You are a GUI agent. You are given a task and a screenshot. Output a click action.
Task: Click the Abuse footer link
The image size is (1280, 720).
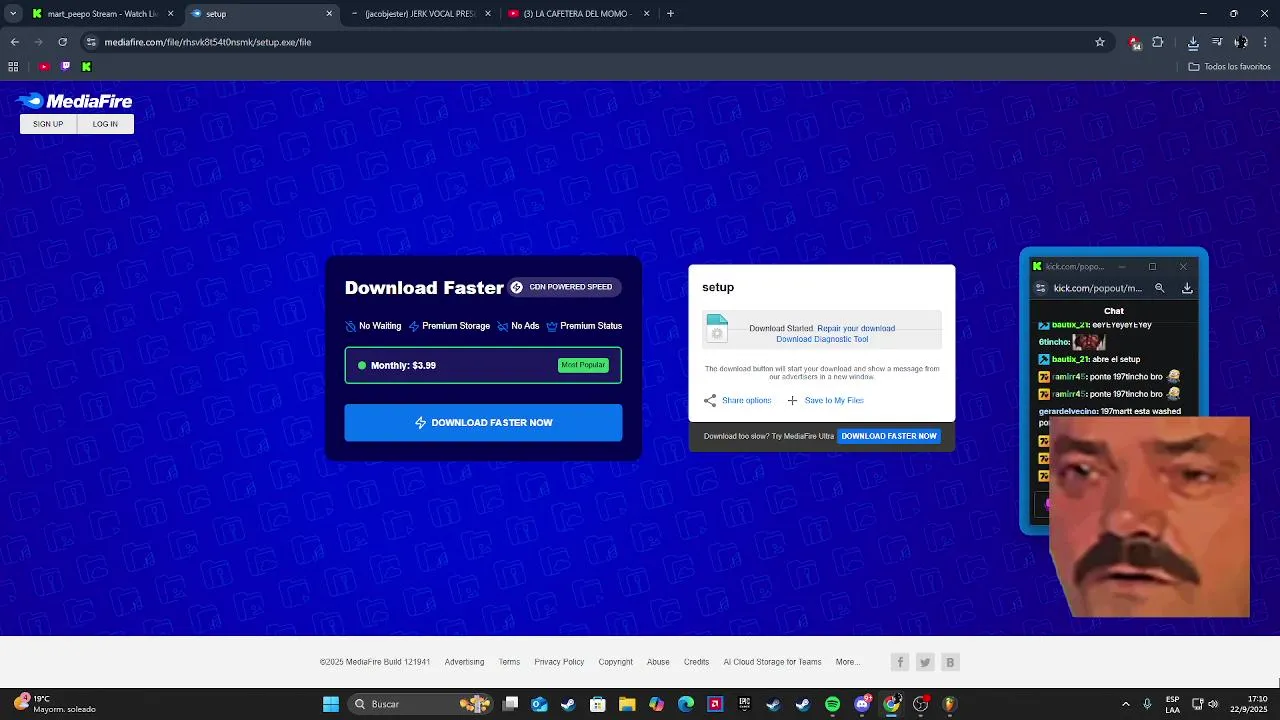click(658, 662)
